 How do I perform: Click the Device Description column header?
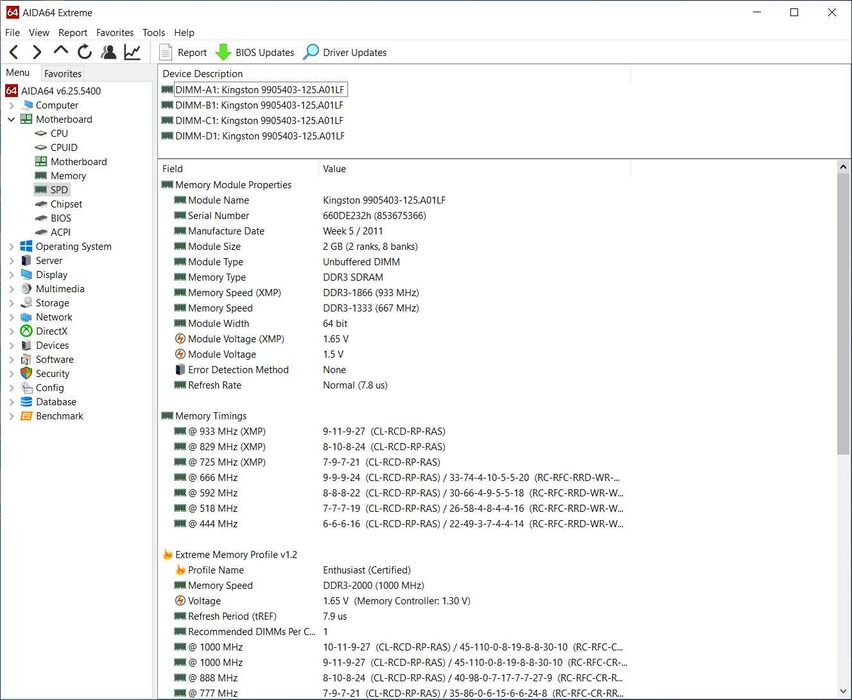tap(394, 73)
